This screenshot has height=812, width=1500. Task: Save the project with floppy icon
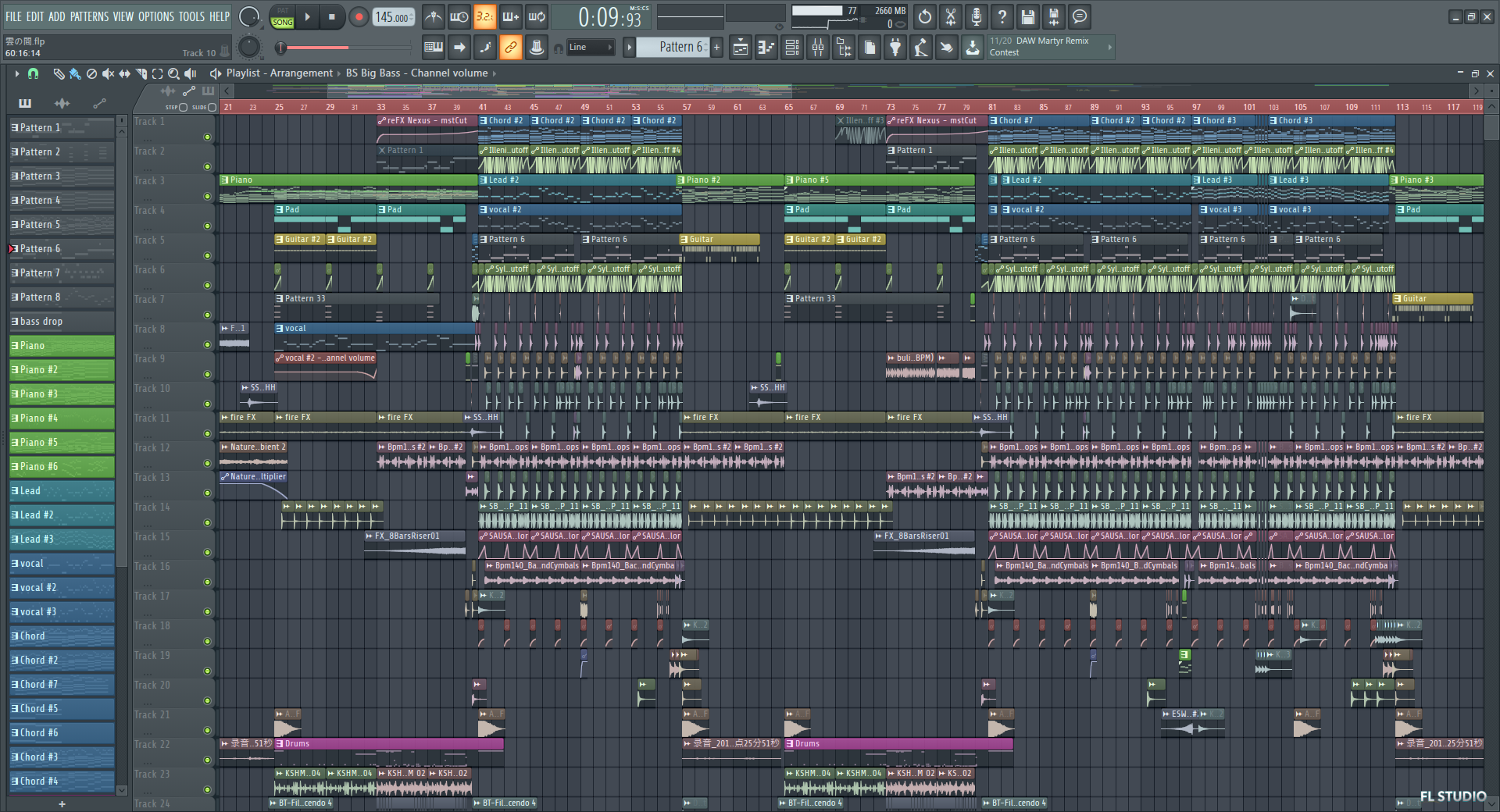coord(1028,16)
